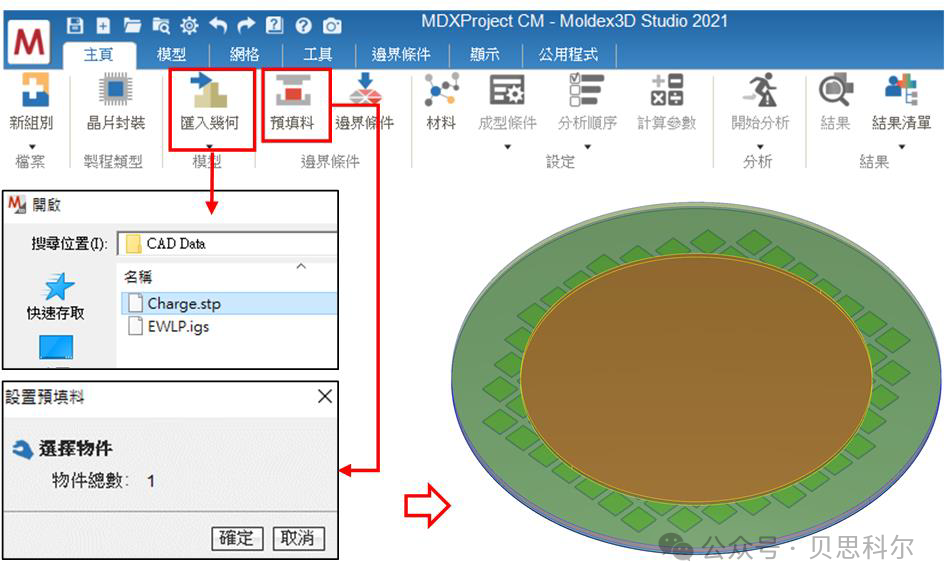945x586 pixels.
Task: Click the desktop monitor icon in open dialog
Action: [56, 348]
